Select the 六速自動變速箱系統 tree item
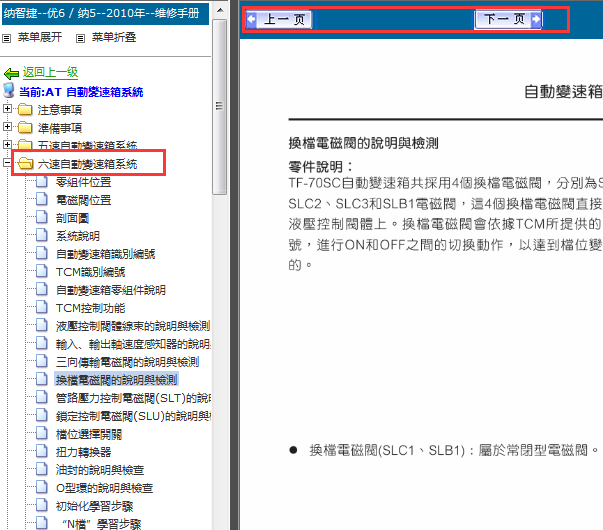 [87, 164]
